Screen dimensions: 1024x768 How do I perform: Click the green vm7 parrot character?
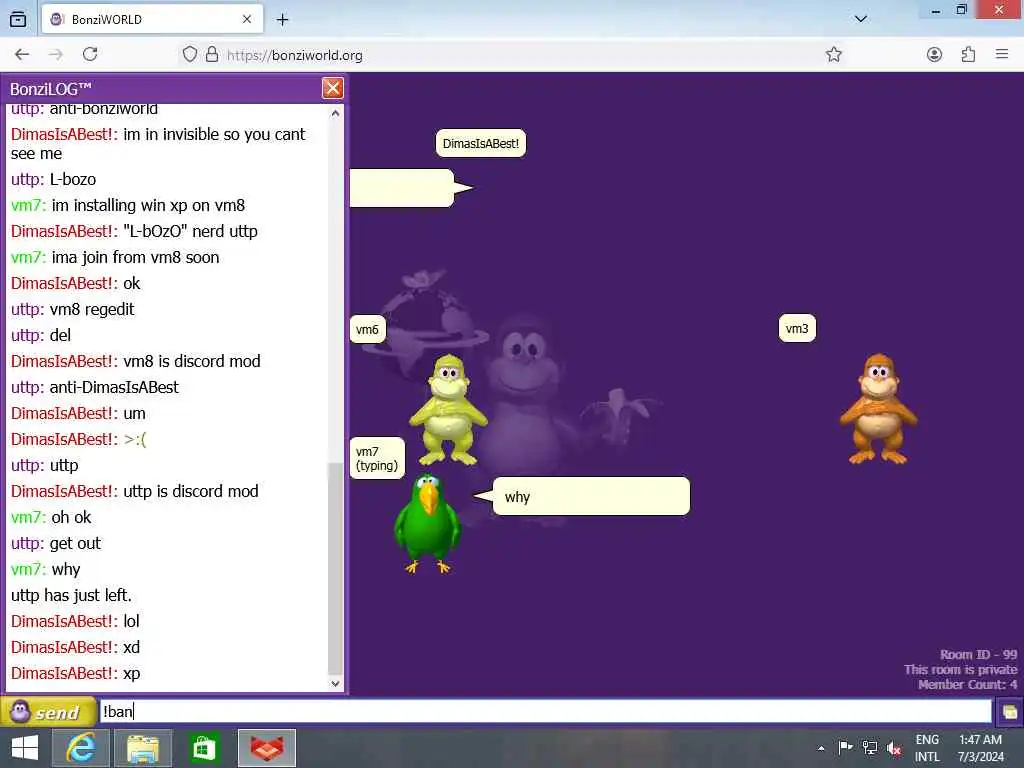coord(427,524)
